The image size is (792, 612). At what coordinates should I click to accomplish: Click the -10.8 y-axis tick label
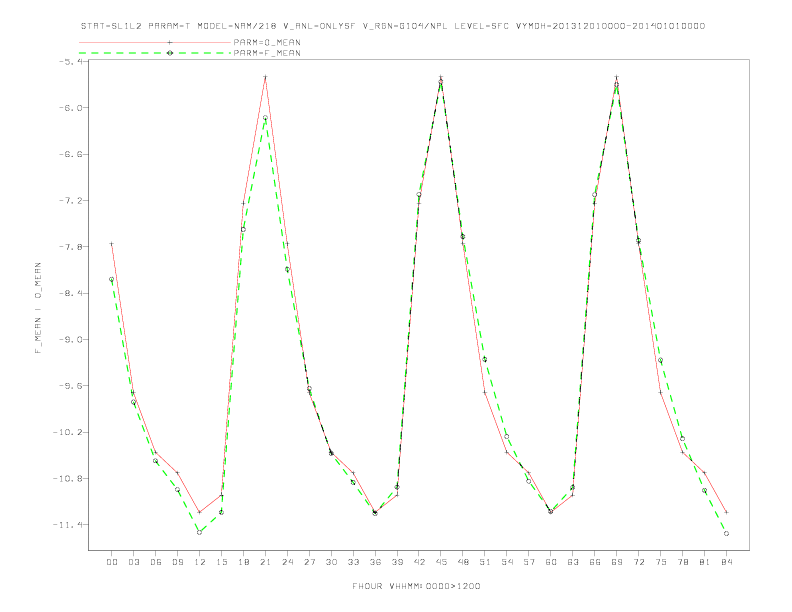[68, 478]
